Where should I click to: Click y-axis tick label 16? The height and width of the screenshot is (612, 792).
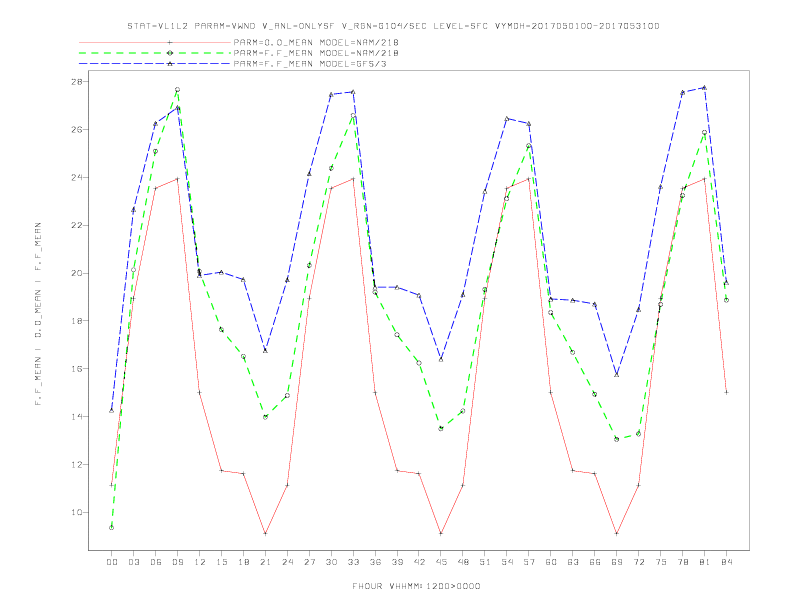pos(79,369)
